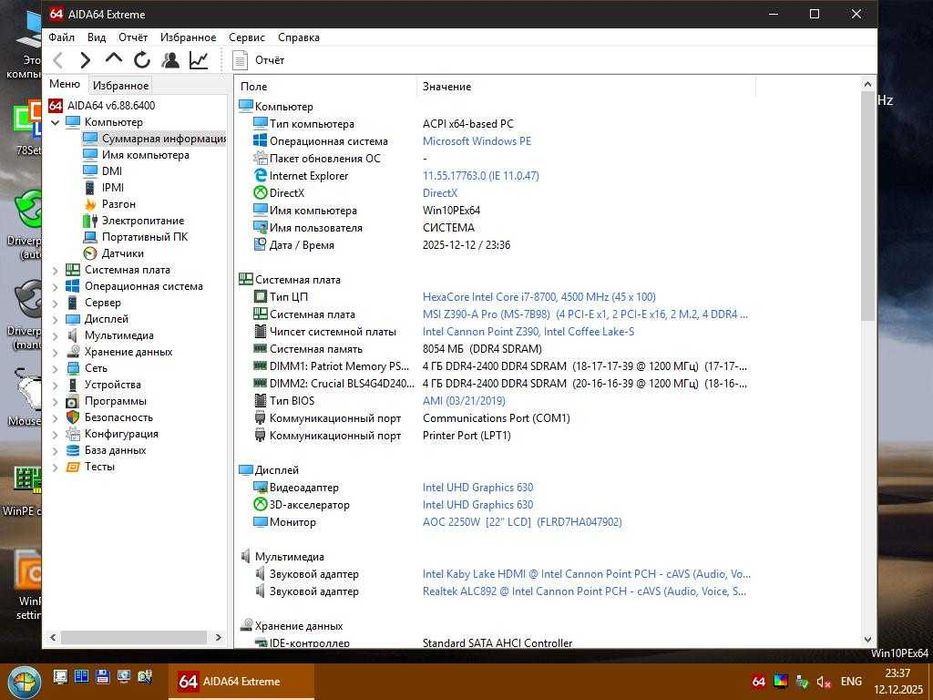Image resolution: width=933 pixels, height=700 pixels.
Task: Click the DirectX value link
Action: click(x=440, y=193)
